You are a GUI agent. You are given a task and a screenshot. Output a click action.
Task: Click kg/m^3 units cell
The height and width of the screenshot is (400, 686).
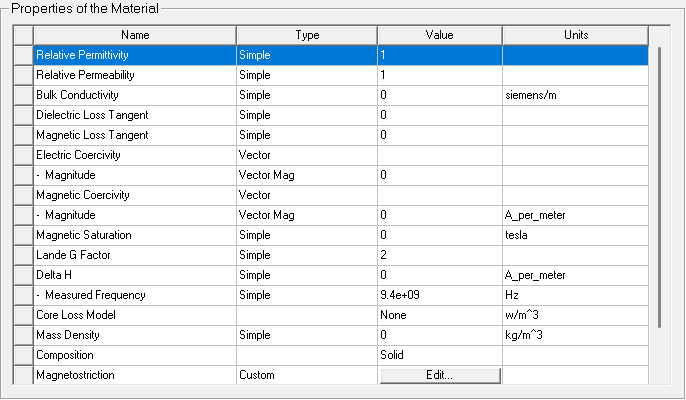pos(576,335)
